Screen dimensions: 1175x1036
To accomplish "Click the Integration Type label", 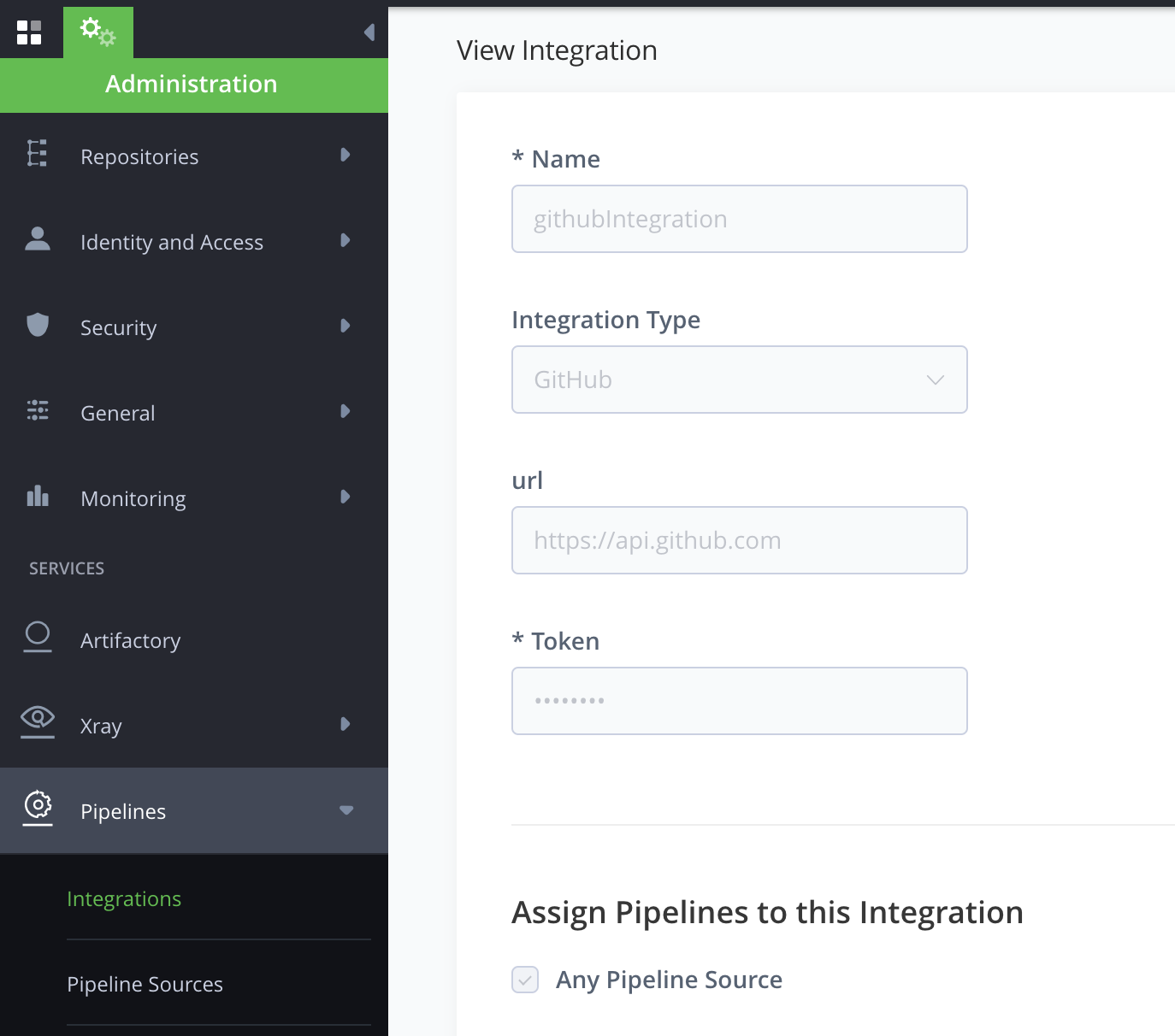I will (605, 320).
